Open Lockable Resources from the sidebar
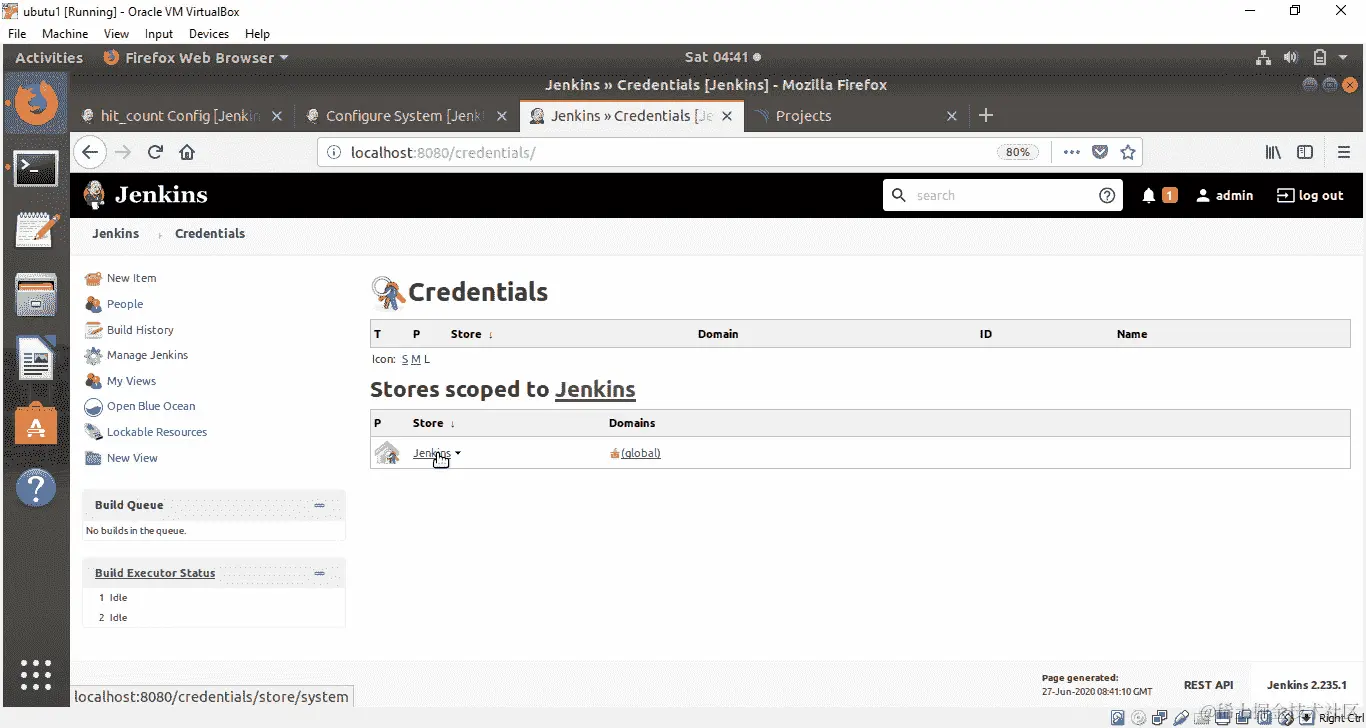This screenshot has height=728, width=1366. point(156,431)
